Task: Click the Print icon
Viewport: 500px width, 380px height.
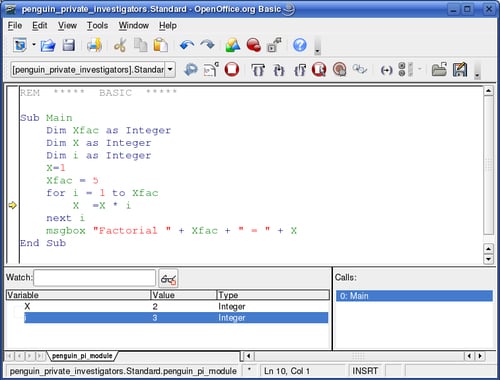Action: [x=94, y=45]
